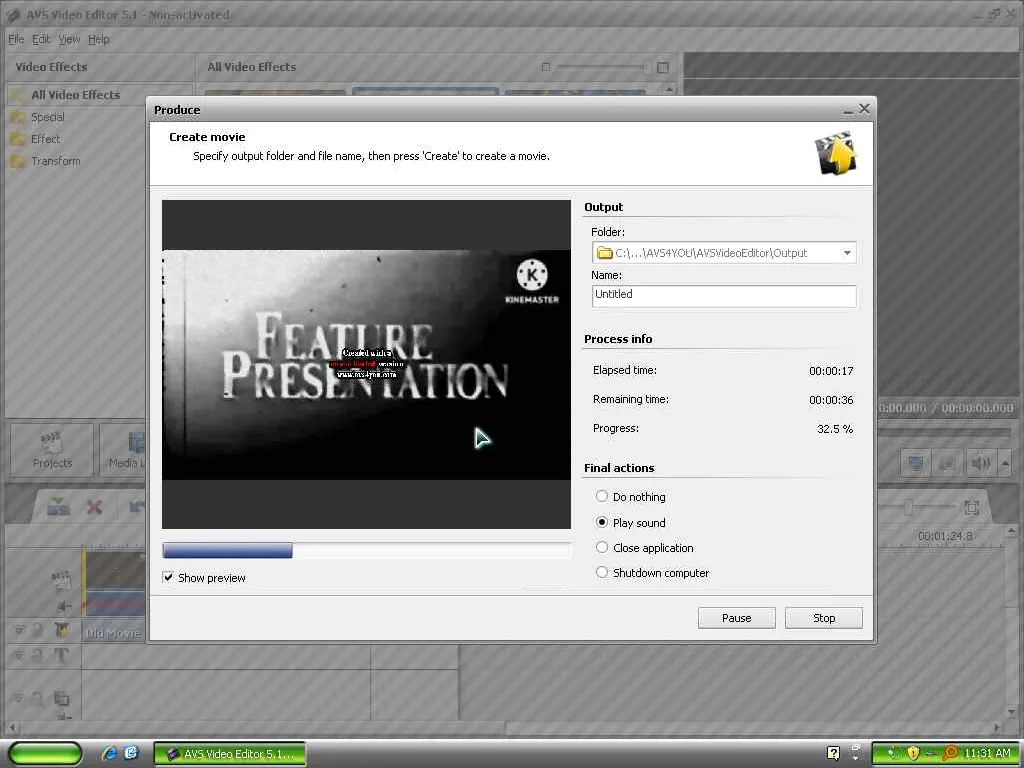Minimize the Produce dialog
The image size is (1024, 768).
(x=848, y=110)
